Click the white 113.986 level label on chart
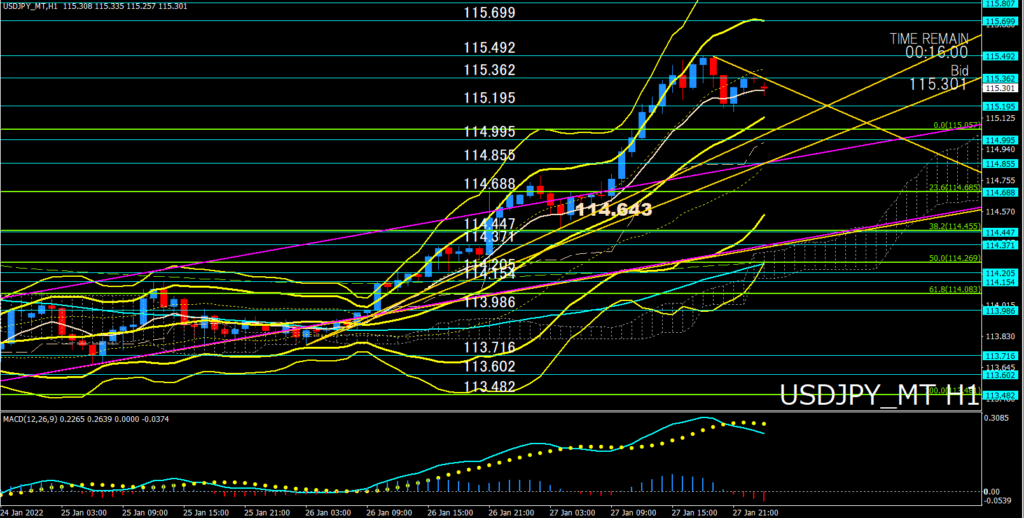The height and width of the screenshot is (518, 1024). pyautogui.click(x=490, y=302)
